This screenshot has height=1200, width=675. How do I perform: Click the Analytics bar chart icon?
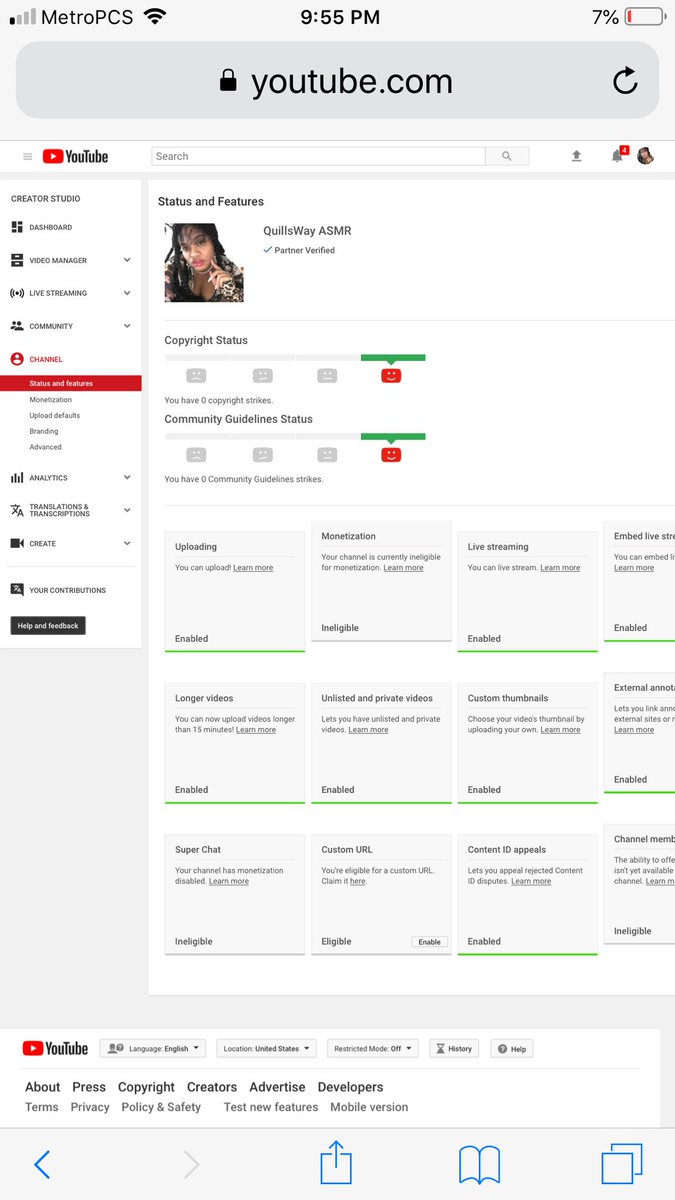(17, 478)
